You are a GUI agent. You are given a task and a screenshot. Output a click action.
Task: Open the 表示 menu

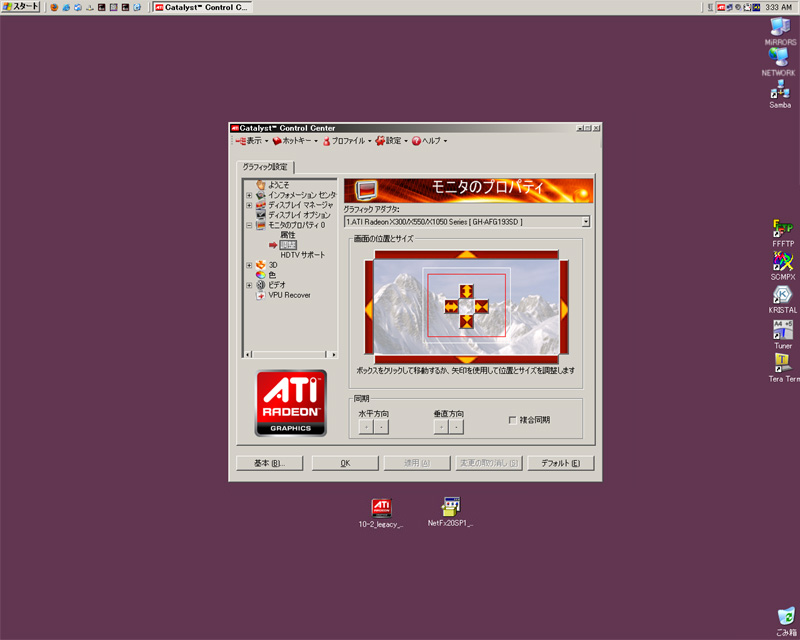[x=251, y=141]
